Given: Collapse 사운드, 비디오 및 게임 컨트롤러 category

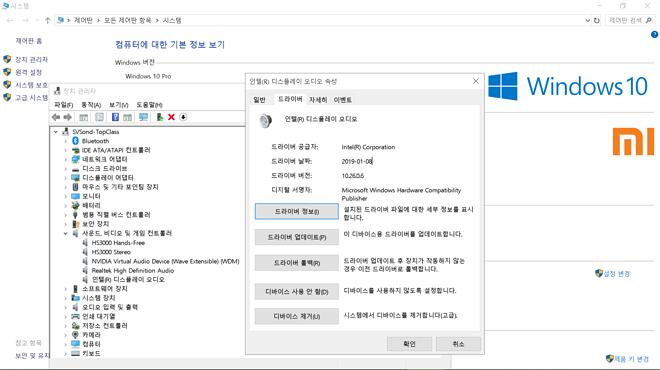Looking at the screenshot, I should [66, 233].
